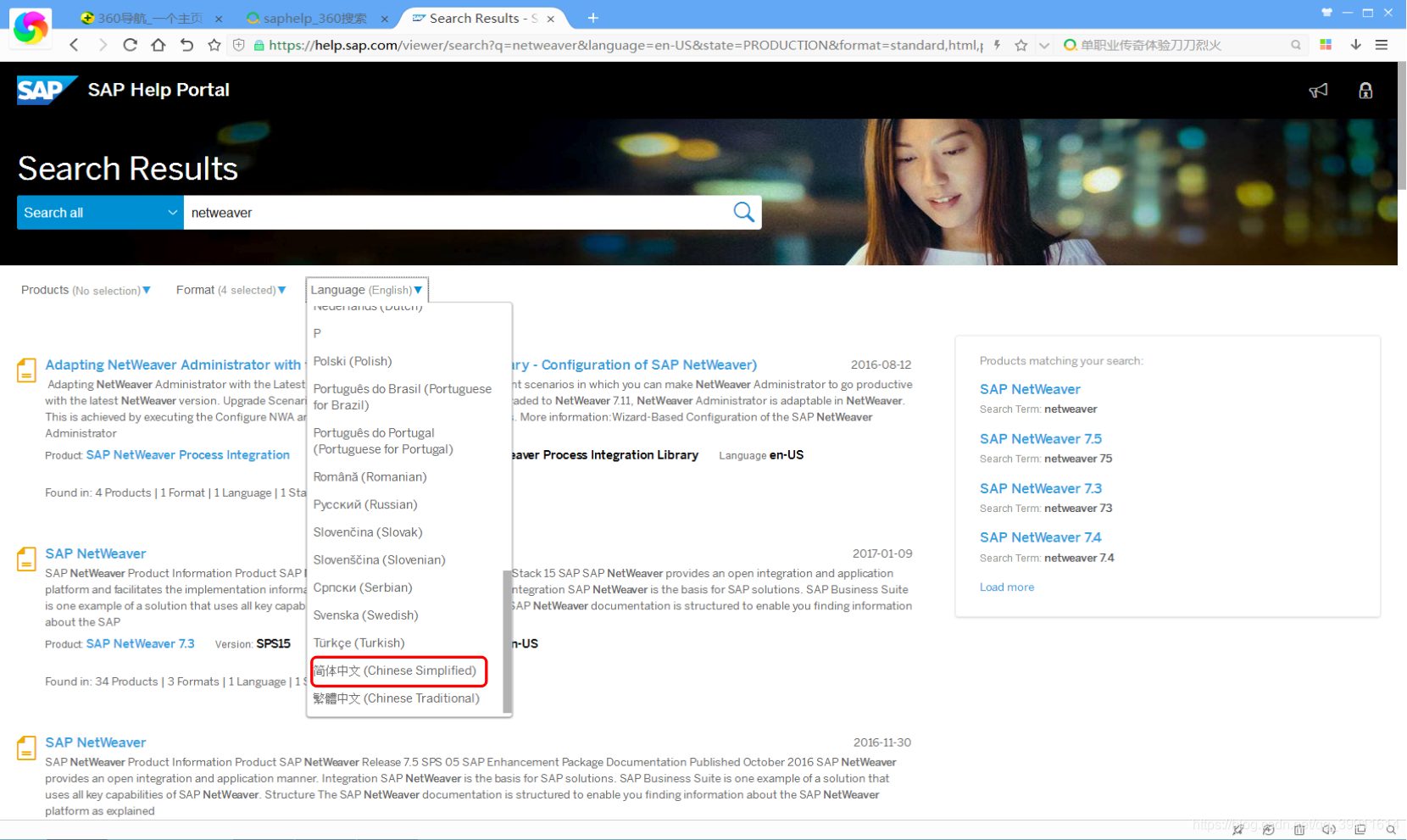Select Português do Portugal language option
1407x840 pixels.
383,441
